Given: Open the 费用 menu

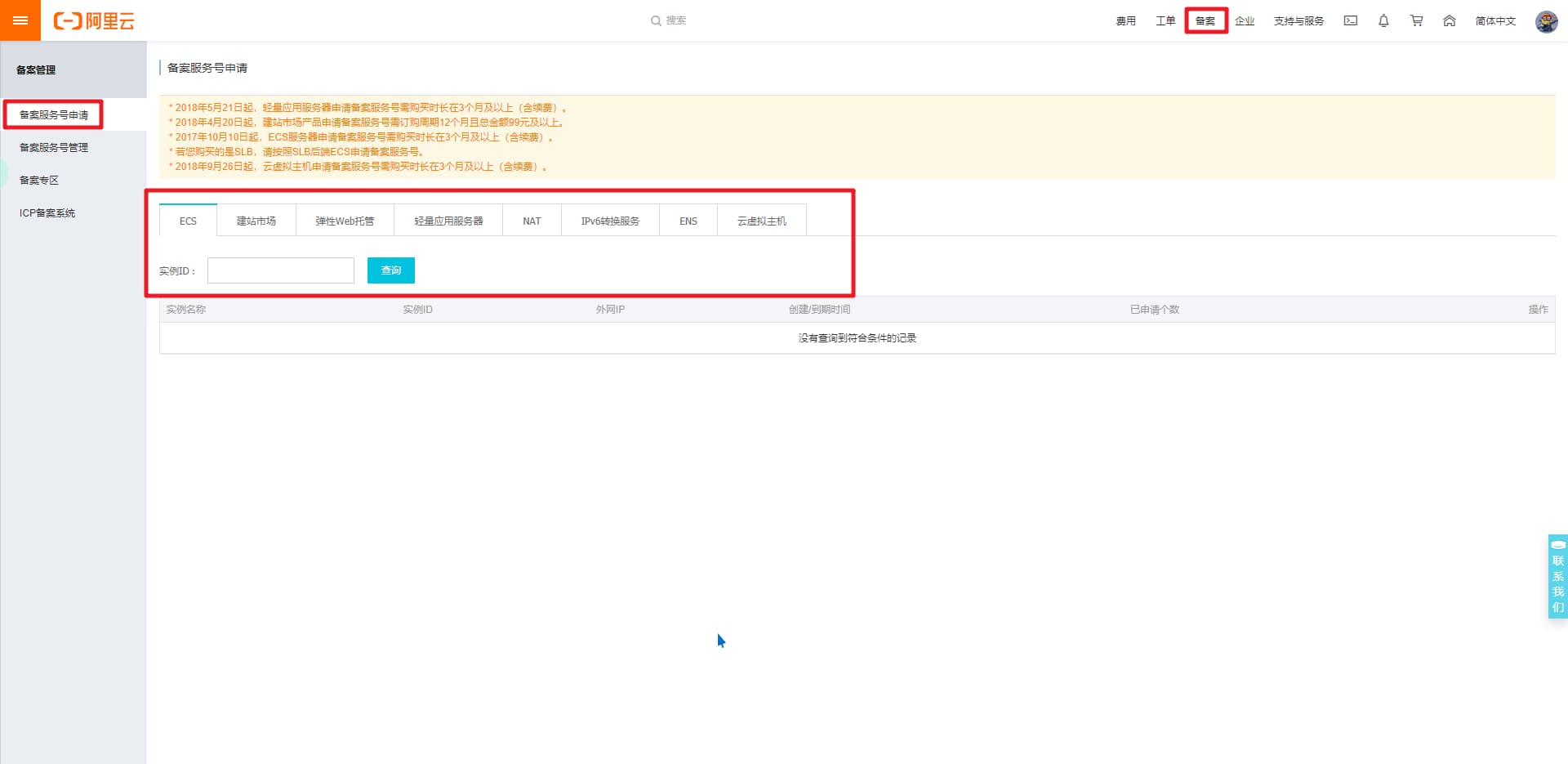Looking at the screenshot, I should [1125, 20].
